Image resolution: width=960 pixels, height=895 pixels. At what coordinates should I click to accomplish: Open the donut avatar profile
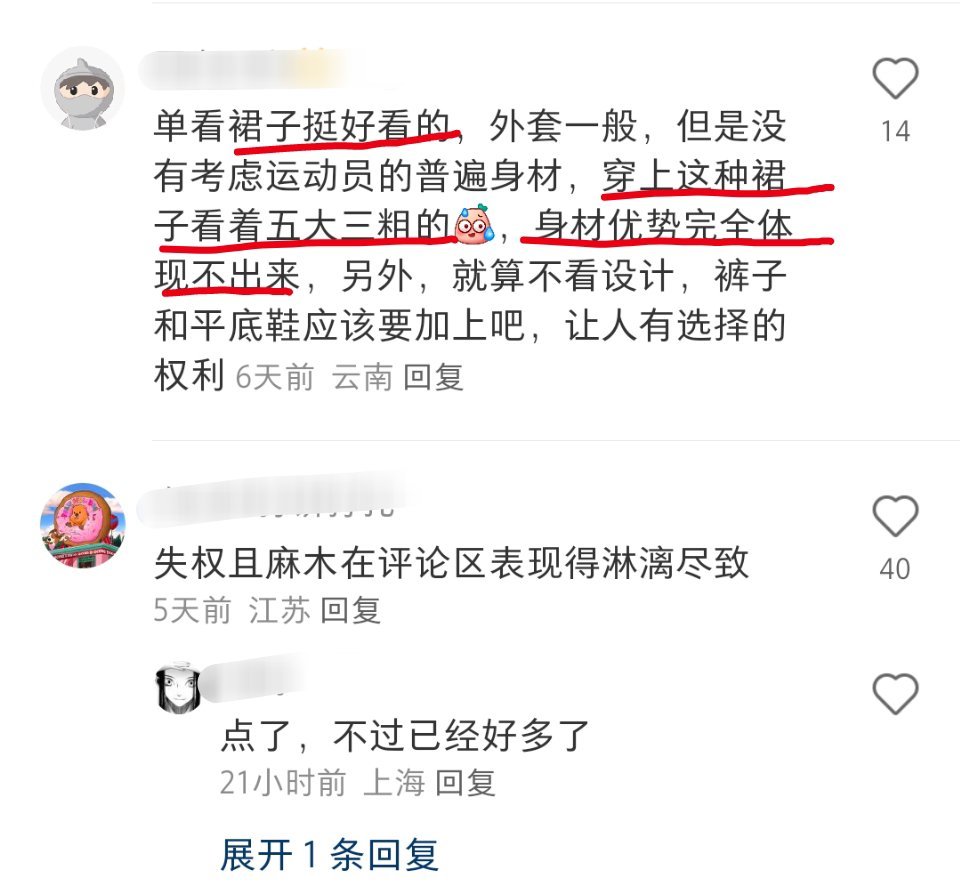83,525
